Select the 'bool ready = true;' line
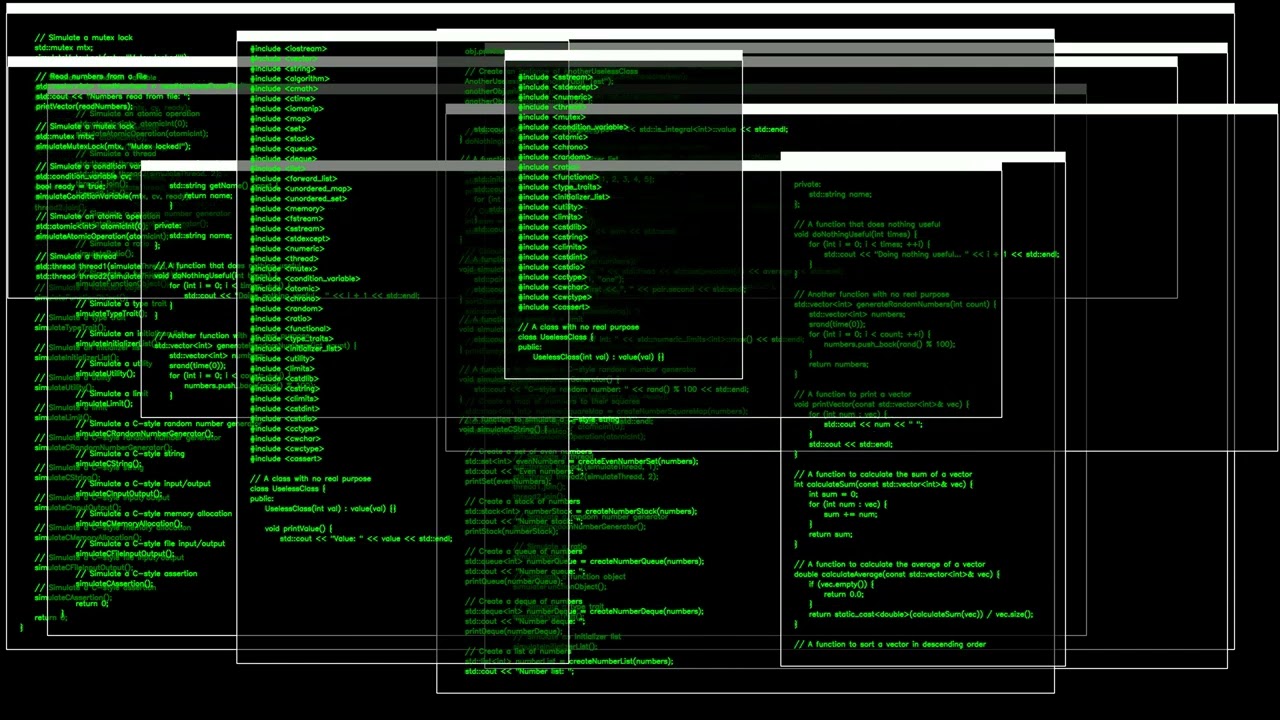 point(70,186)
